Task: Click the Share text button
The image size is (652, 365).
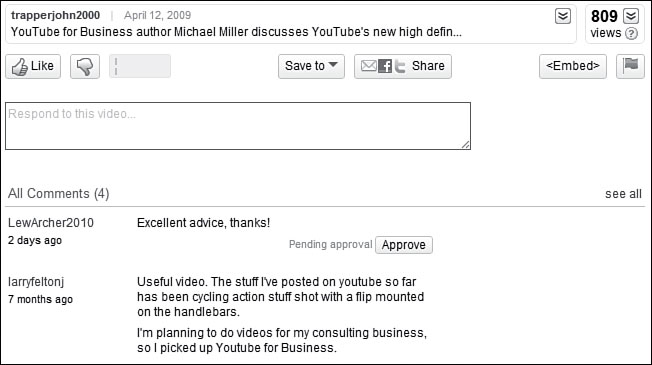Action: click(428, 66)
